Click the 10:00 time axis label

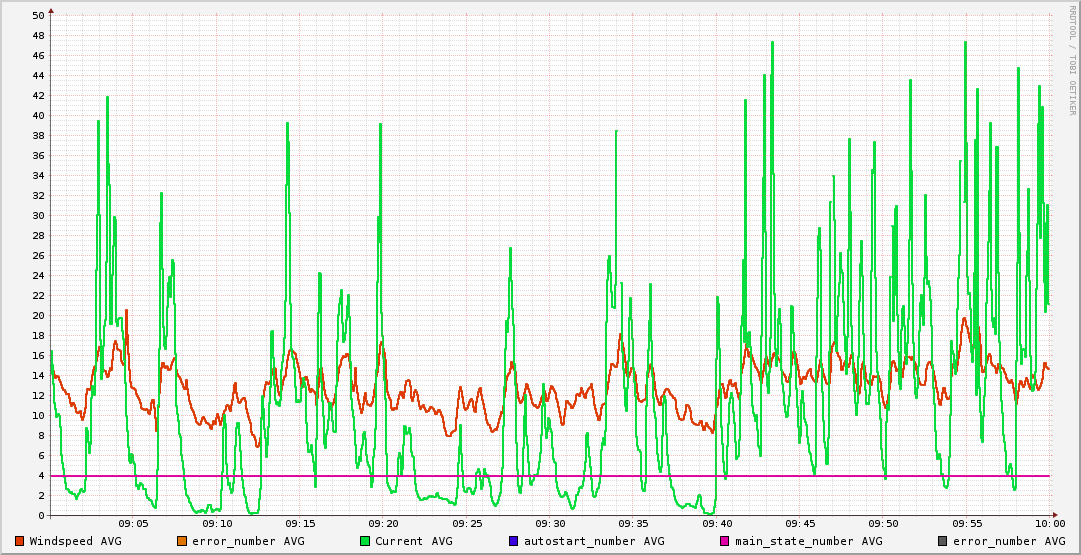pos(1049,523)
